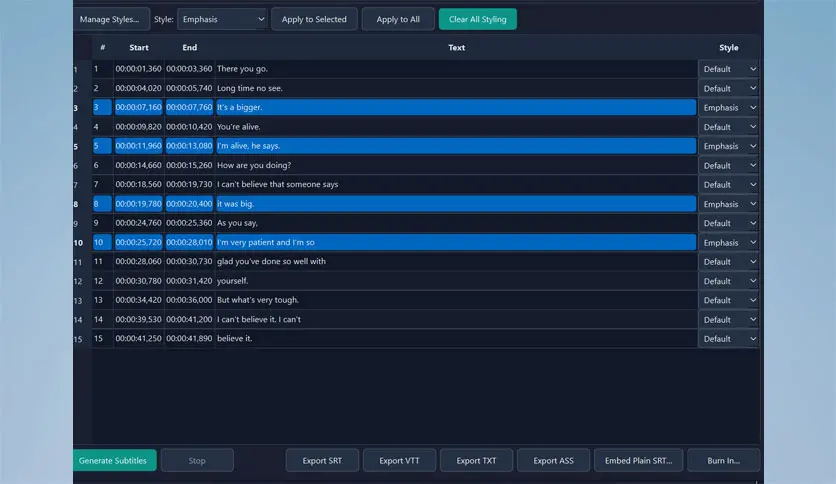Screen dimensions: 836x484
Task: Select the text 'But what's very tough.'
Action: pyautogui.click(x=258, y=300)
